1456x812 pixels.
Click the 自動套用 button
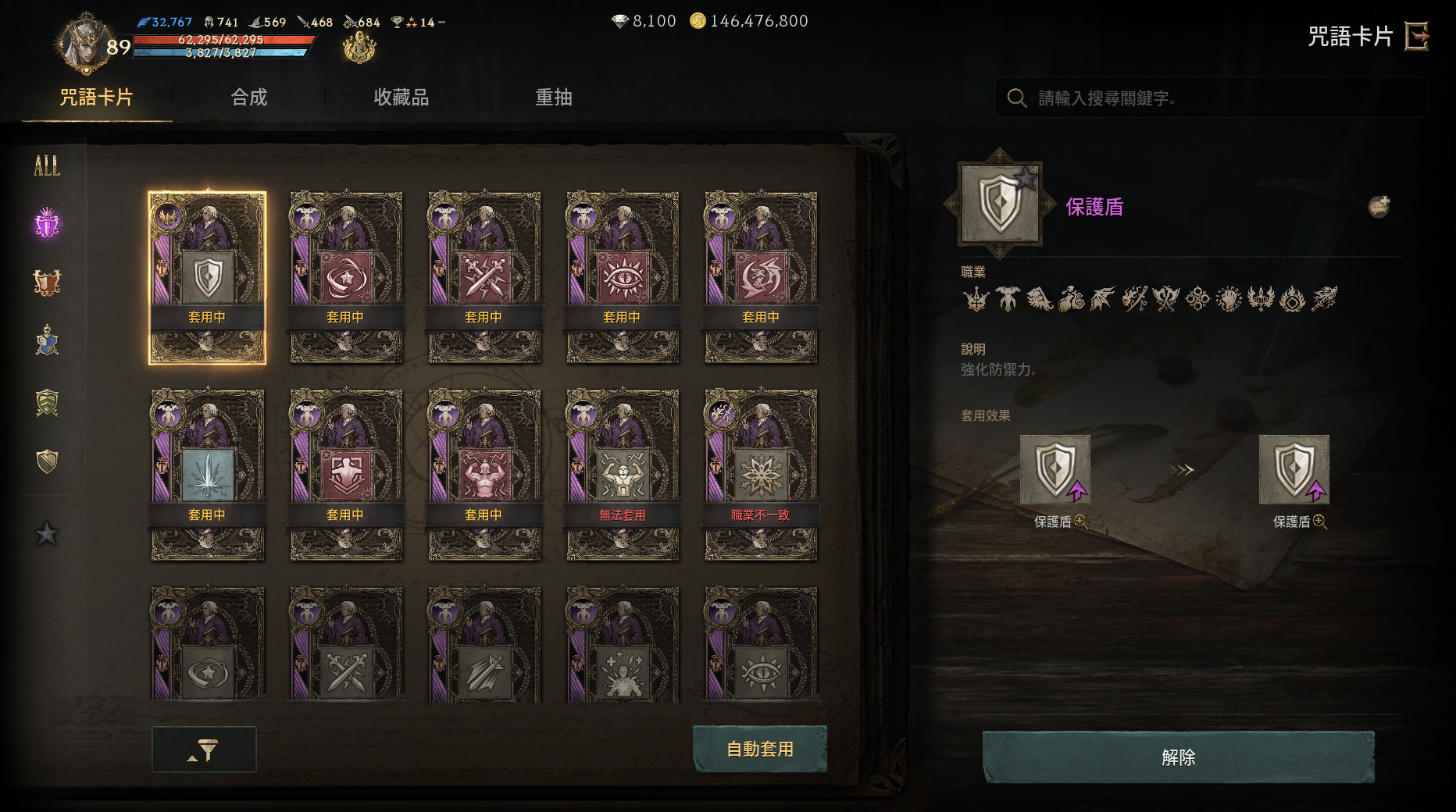pyautogui.click(x=760, y=749)
